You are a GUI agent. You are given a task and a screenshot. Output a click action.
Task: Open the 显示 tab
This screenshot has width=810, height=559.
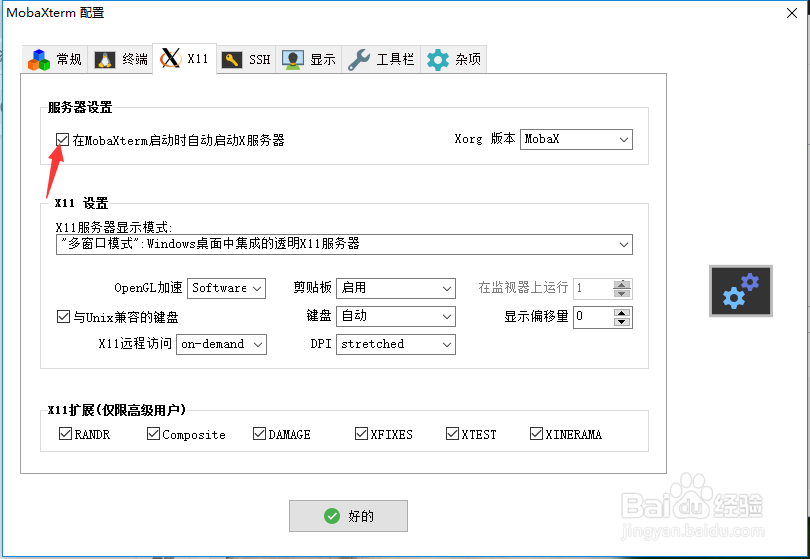(309, 60)
